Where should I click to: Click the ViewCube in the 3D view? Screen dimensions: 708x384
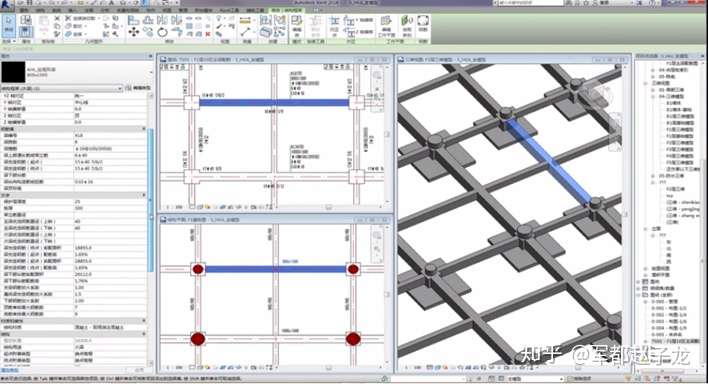[x=601, y=94]
